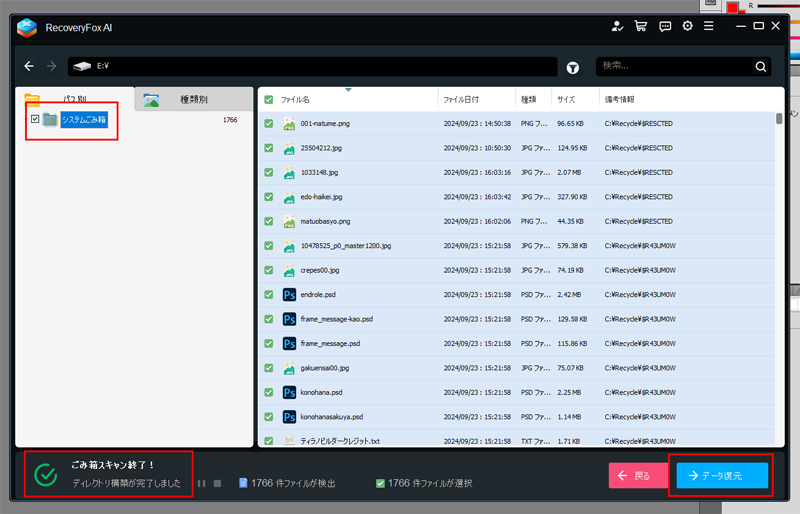Sort by the ファイル日付 column header

pos(461,100)
